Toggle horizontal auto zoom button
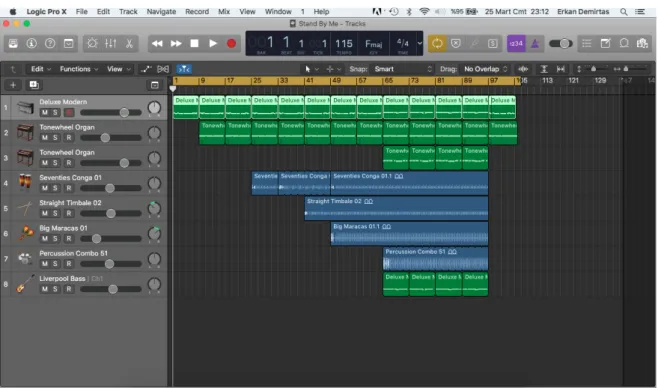 pyautogui.click(x=561, y=69)
